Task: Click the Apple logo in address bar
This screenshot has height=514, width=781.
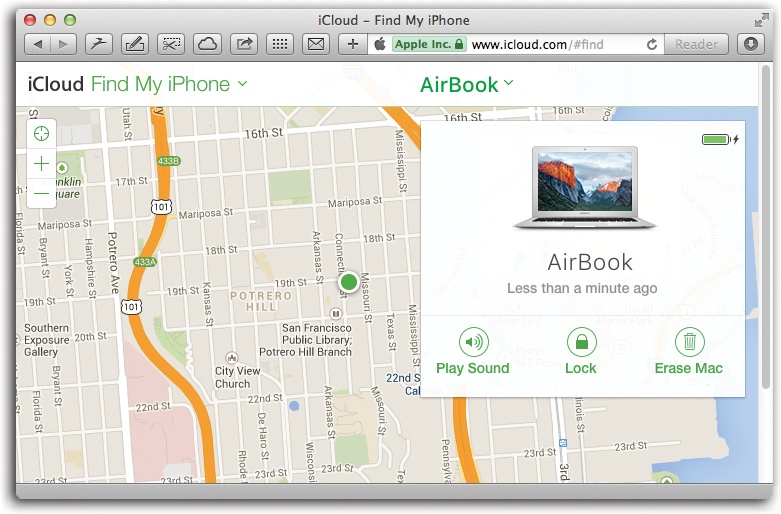Action: pos(380,44)
